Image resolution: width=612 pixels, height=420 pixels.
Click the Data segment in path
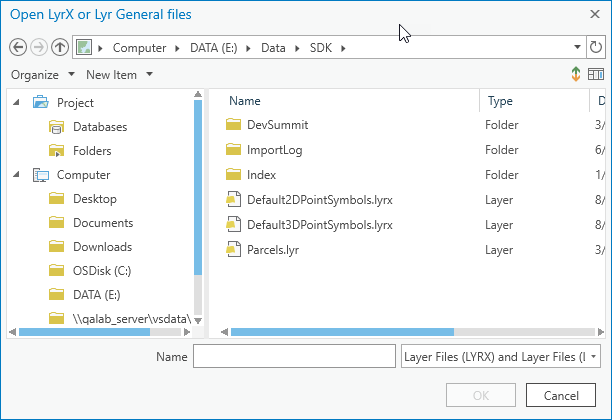[273, 48]
